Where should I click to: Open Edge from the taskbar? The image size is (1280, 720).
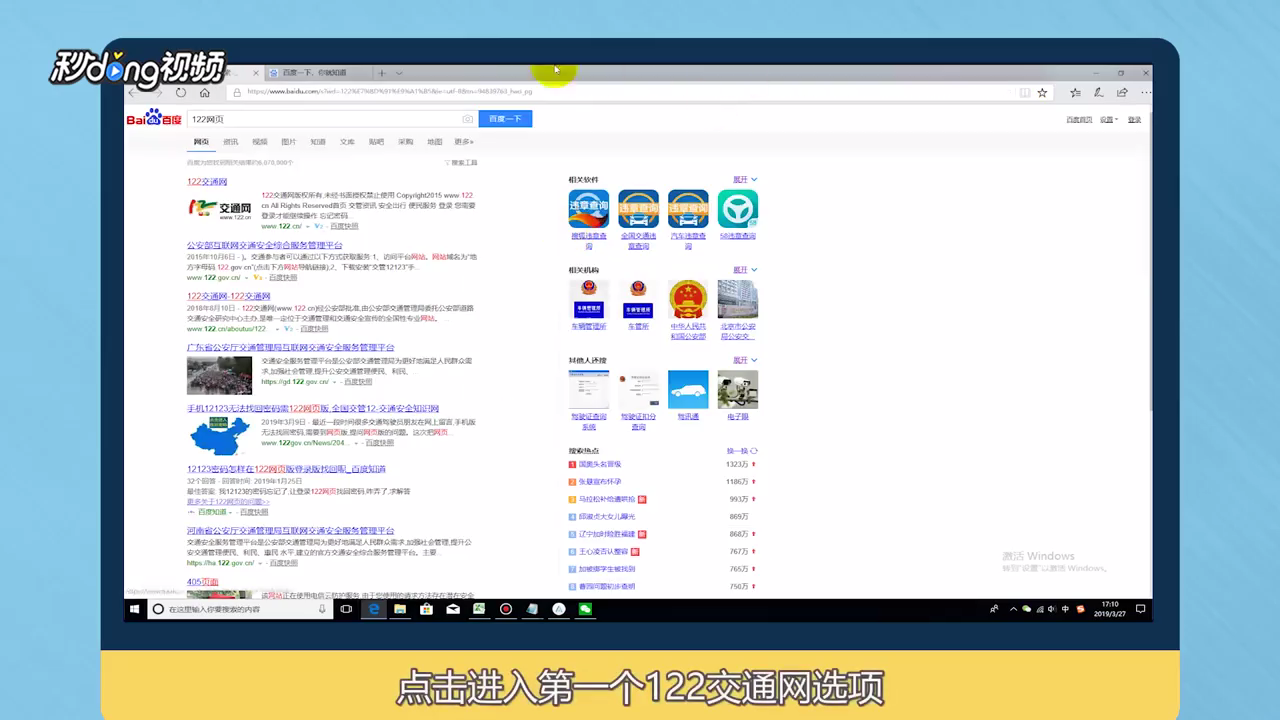[x=374, y=609]
